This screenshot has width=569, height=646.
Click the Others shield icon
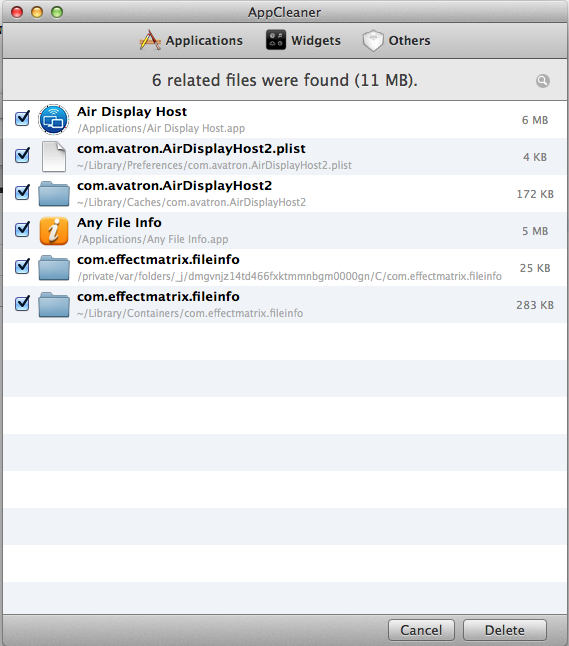point(373,40)
